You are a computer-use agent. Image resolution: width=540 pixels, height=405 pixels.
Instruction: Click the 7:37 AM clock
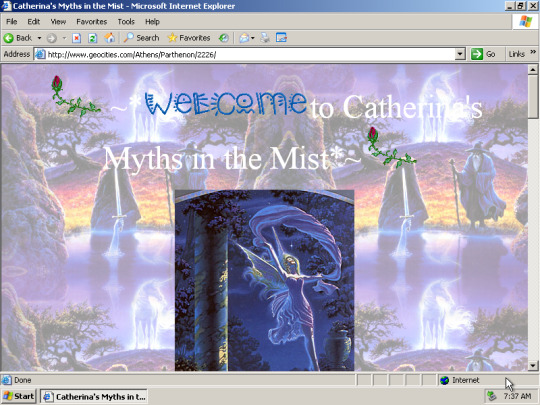click(517, 396)
